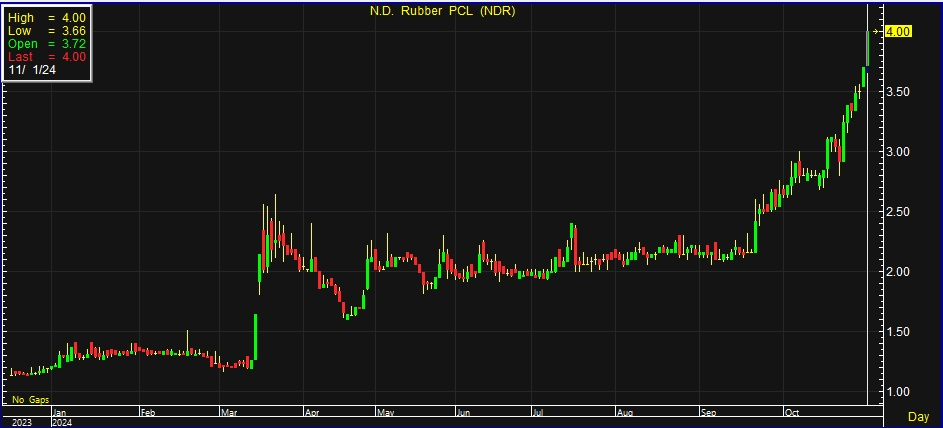Viewport: 943px width, 428px height.
Task: Click the Low value in the data box
Action: click(x=72, y=31)
